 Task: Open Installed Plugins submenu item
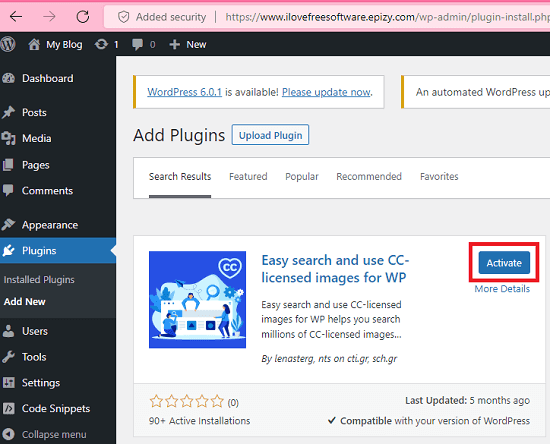[39, 280]
